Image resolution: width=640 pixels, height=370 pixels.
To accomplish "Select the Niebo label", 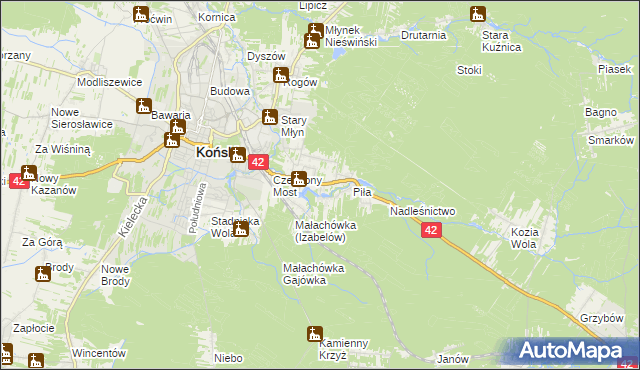I will click(228, 358).
